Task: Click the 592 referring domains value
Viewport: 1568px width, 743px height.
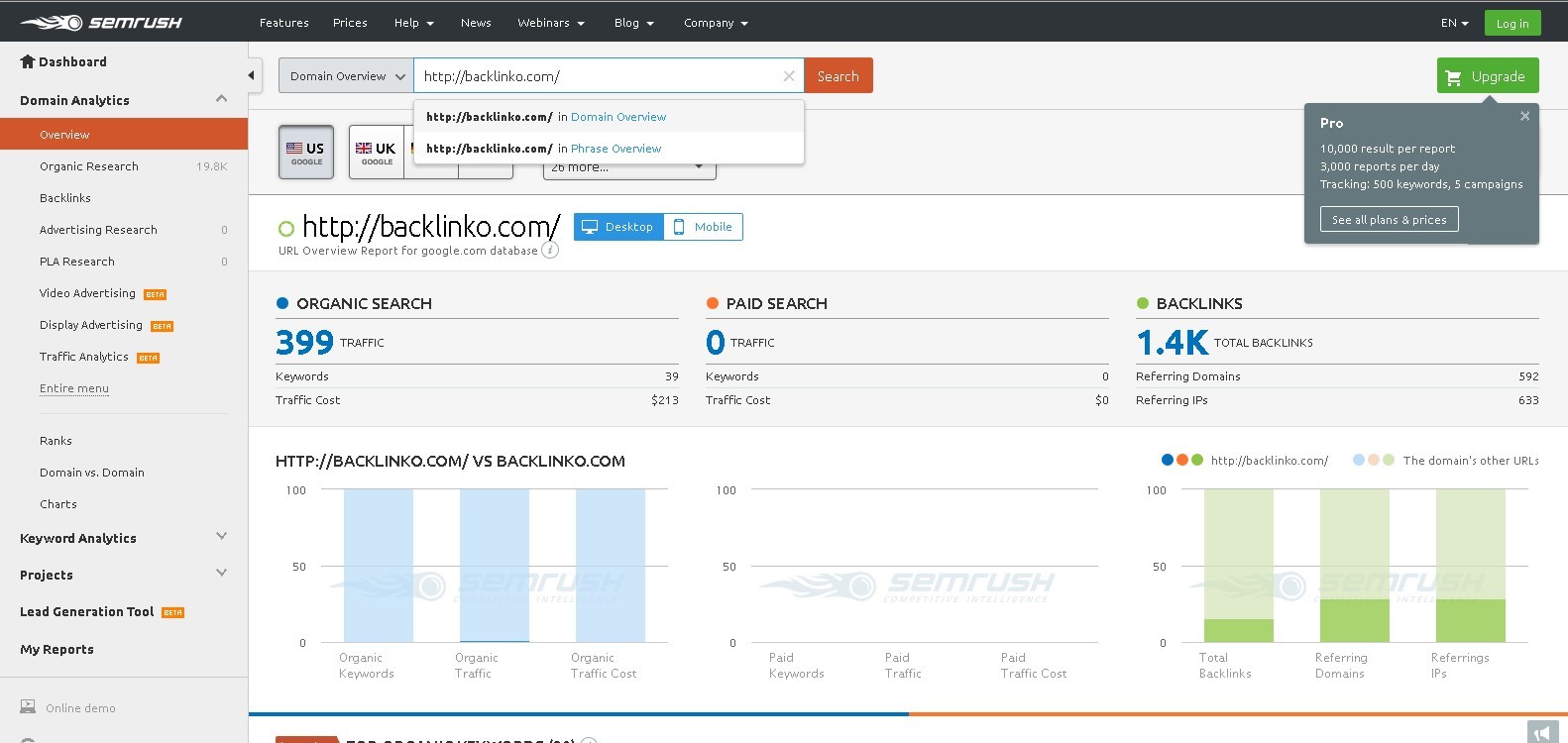Action: (1528, 376)
